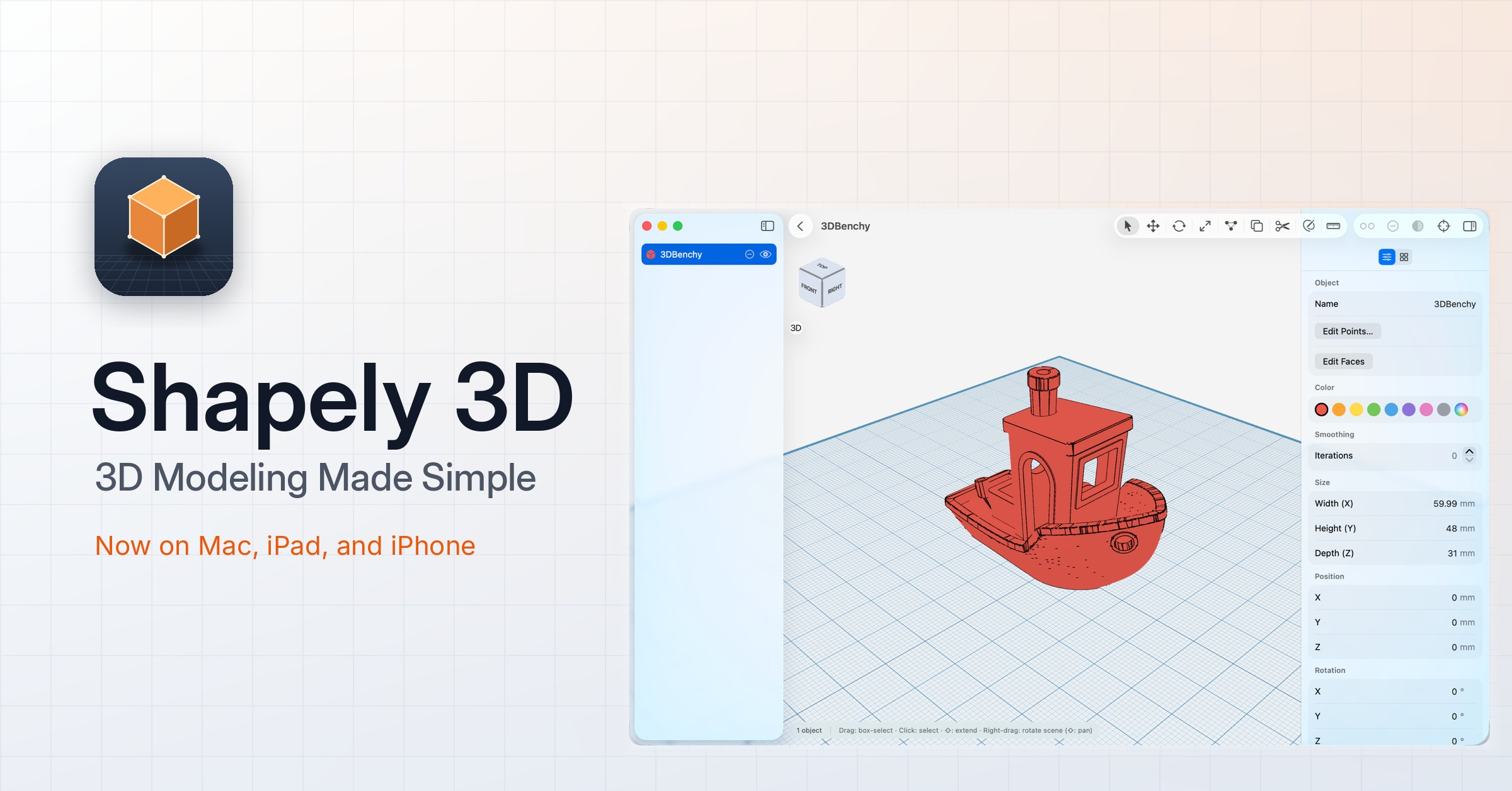This screenshot has height=791, width=1512.
Task: Click the RIGHT face of view cube
Action: 834,289
